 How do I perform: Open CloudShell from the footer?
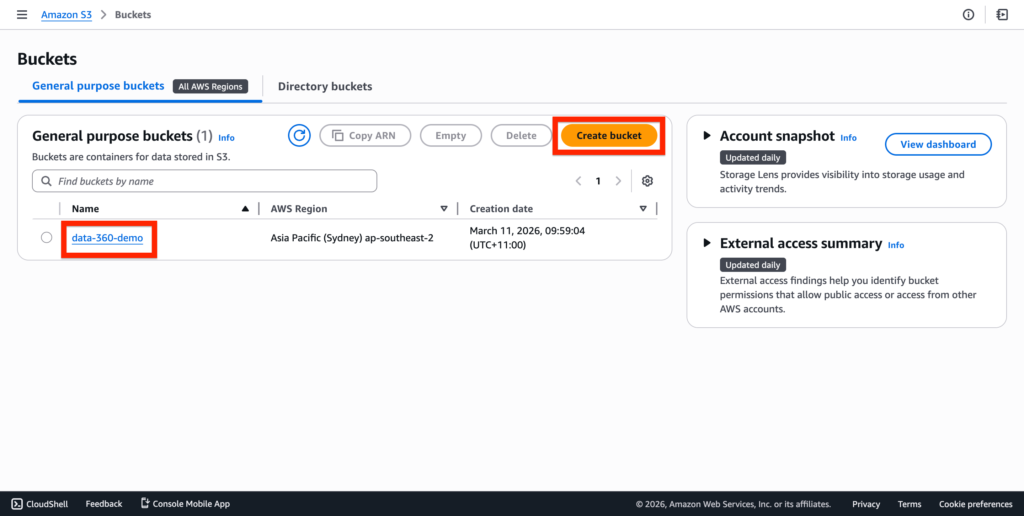(40, 504)
